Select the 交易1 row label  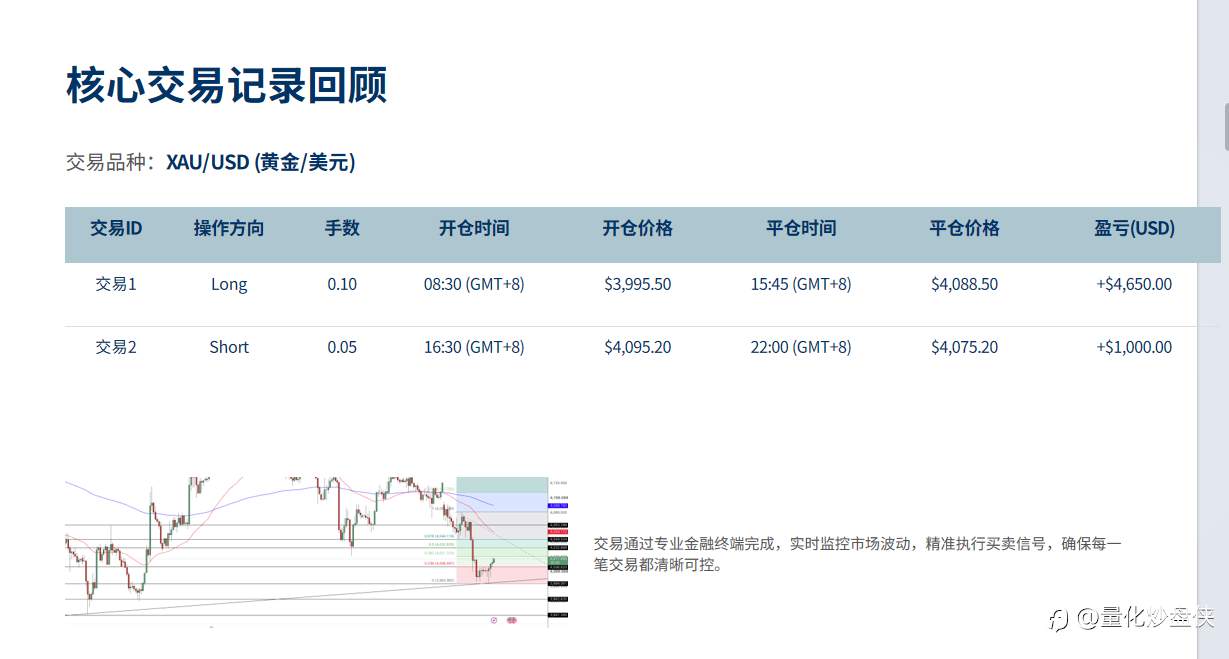coord(116,284)
